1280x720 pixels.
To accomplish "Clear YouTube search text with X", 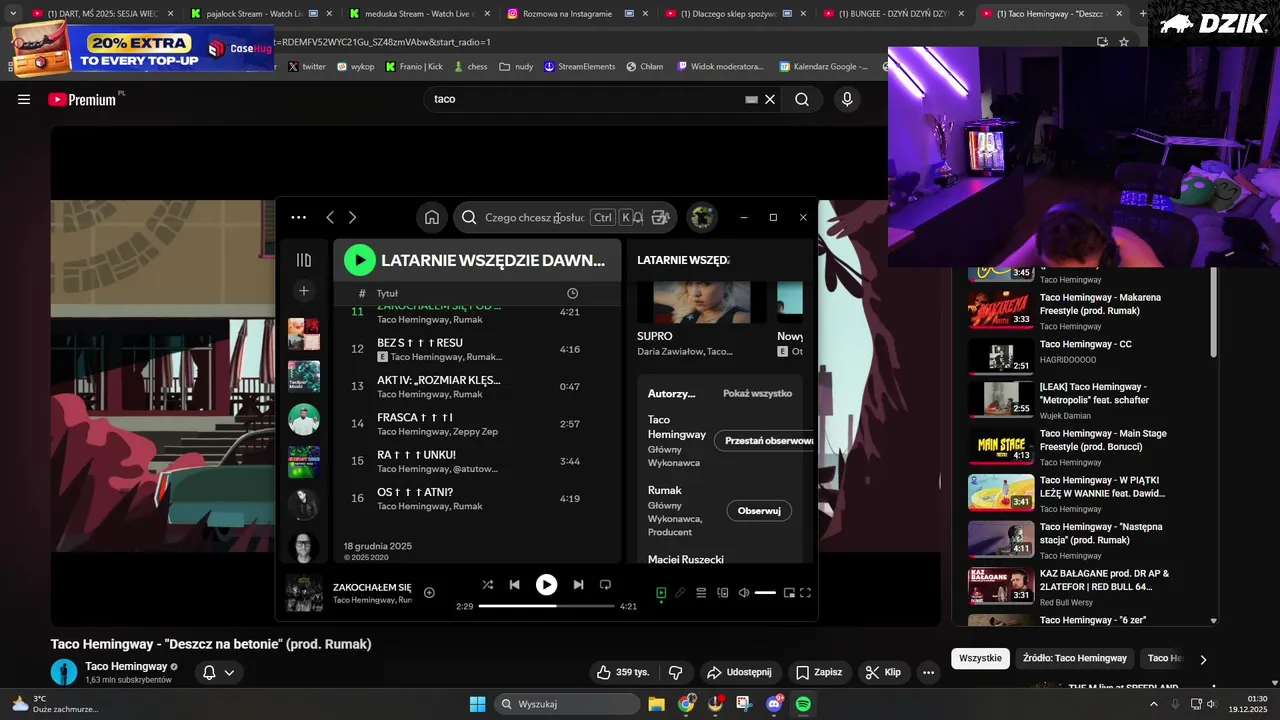I will [770, 100].
